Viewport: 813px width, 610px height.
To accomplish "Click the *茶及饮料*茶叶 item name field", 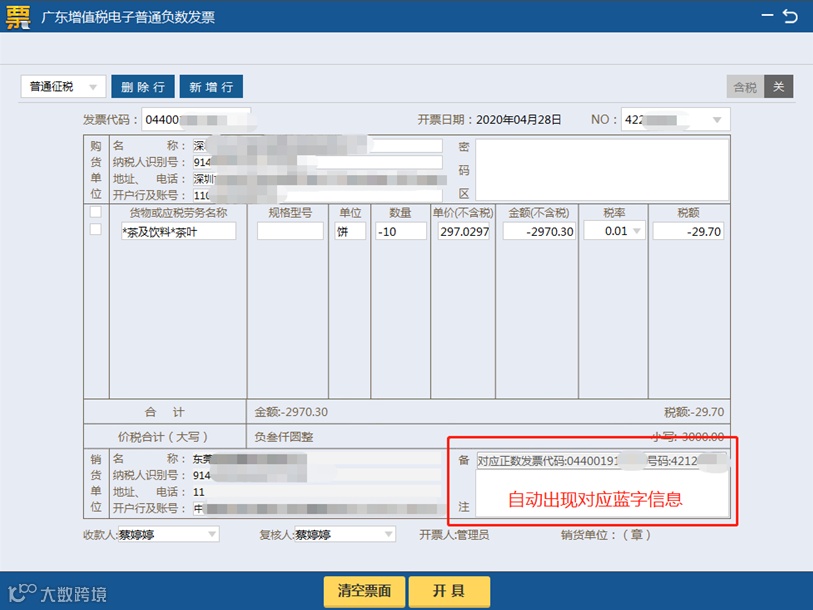I will 178,231.
